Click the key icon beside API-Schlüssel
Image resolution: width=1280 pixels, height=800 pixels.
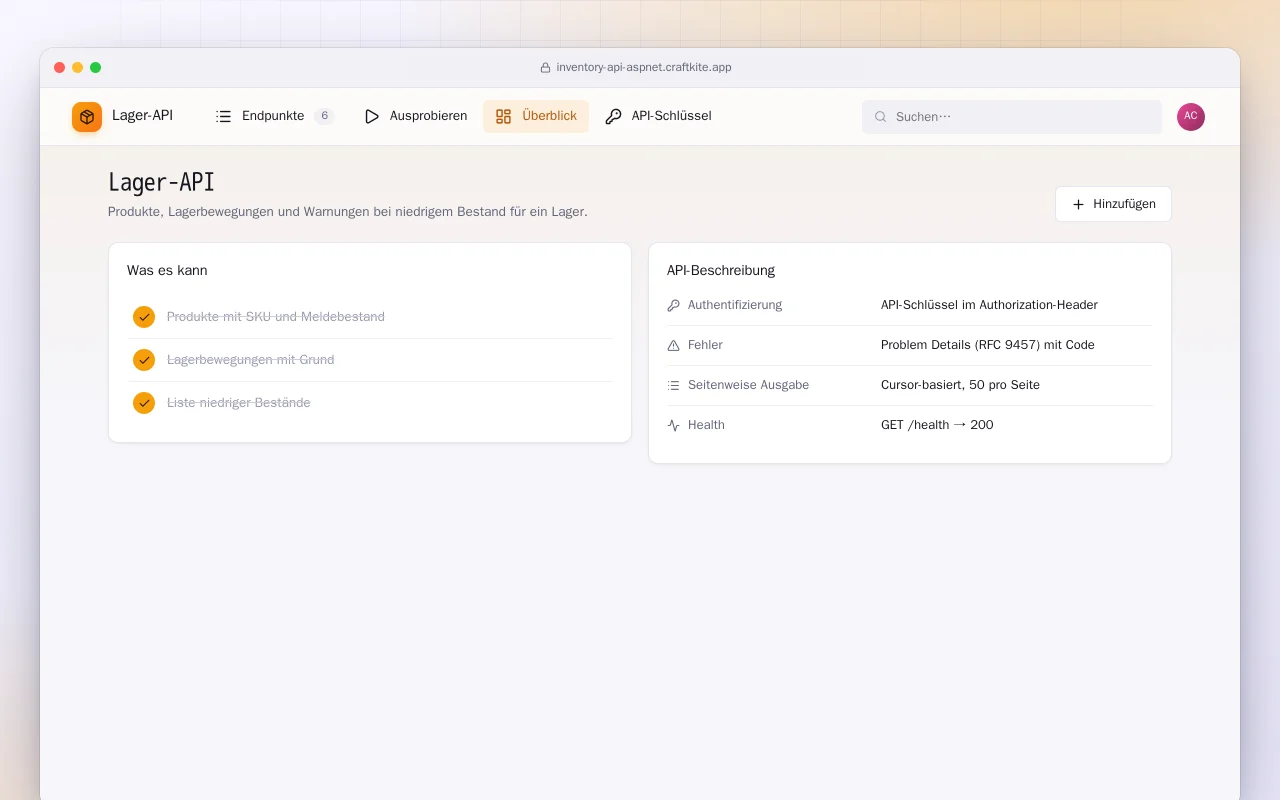pos(614,116)
